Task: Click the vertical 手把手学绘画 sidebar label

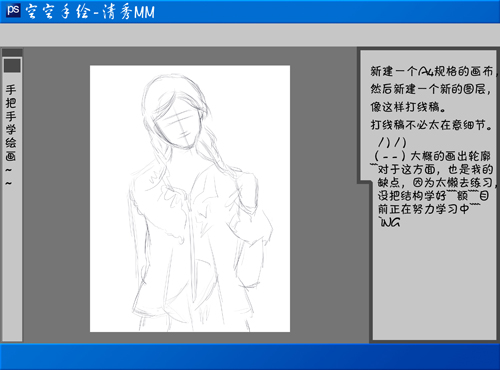Action: 11,123
